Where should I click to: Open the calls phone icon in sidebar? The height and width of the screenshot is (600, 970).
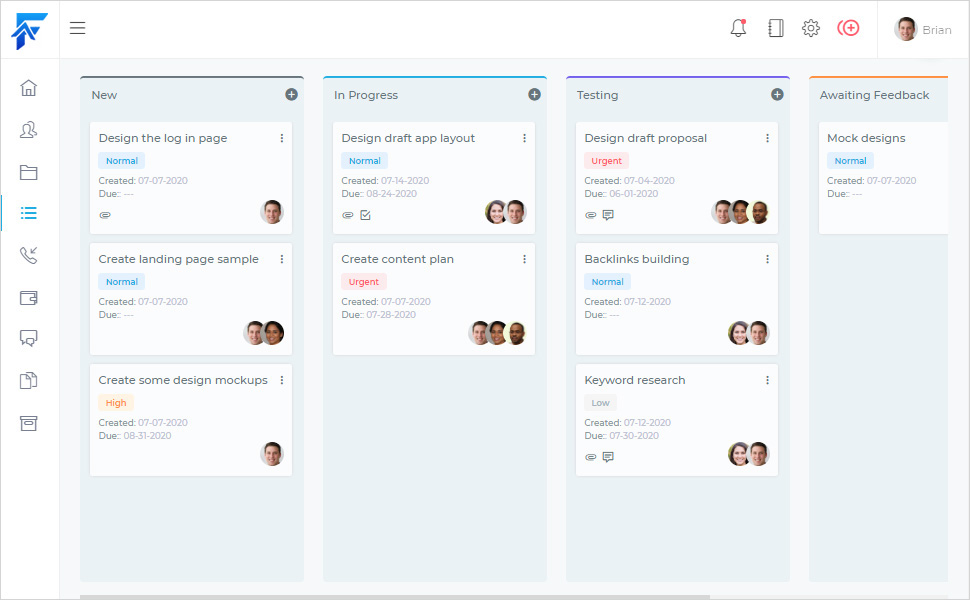29,255
